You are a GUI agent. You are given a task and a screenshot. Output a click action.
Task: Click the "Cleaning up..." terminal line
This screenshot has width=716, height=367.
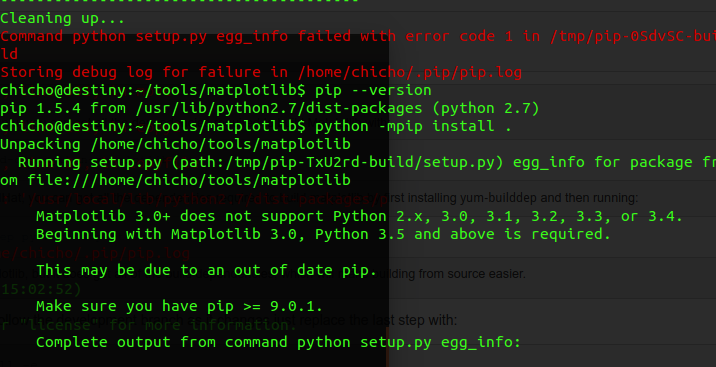click(62, 18)
